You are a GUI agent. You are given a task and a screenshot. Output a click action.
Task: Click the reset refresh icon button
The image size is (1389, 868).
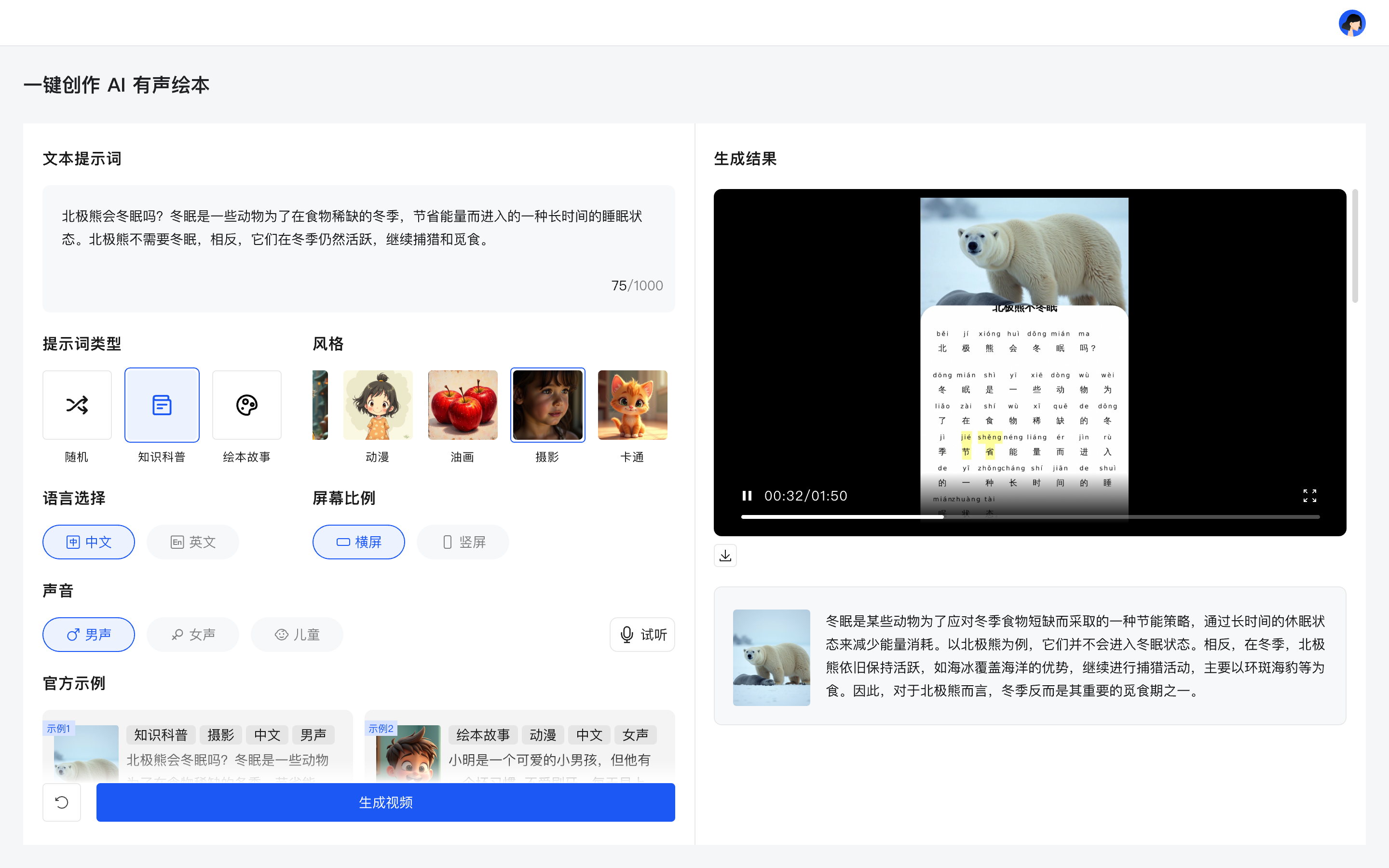pos(61,802)
